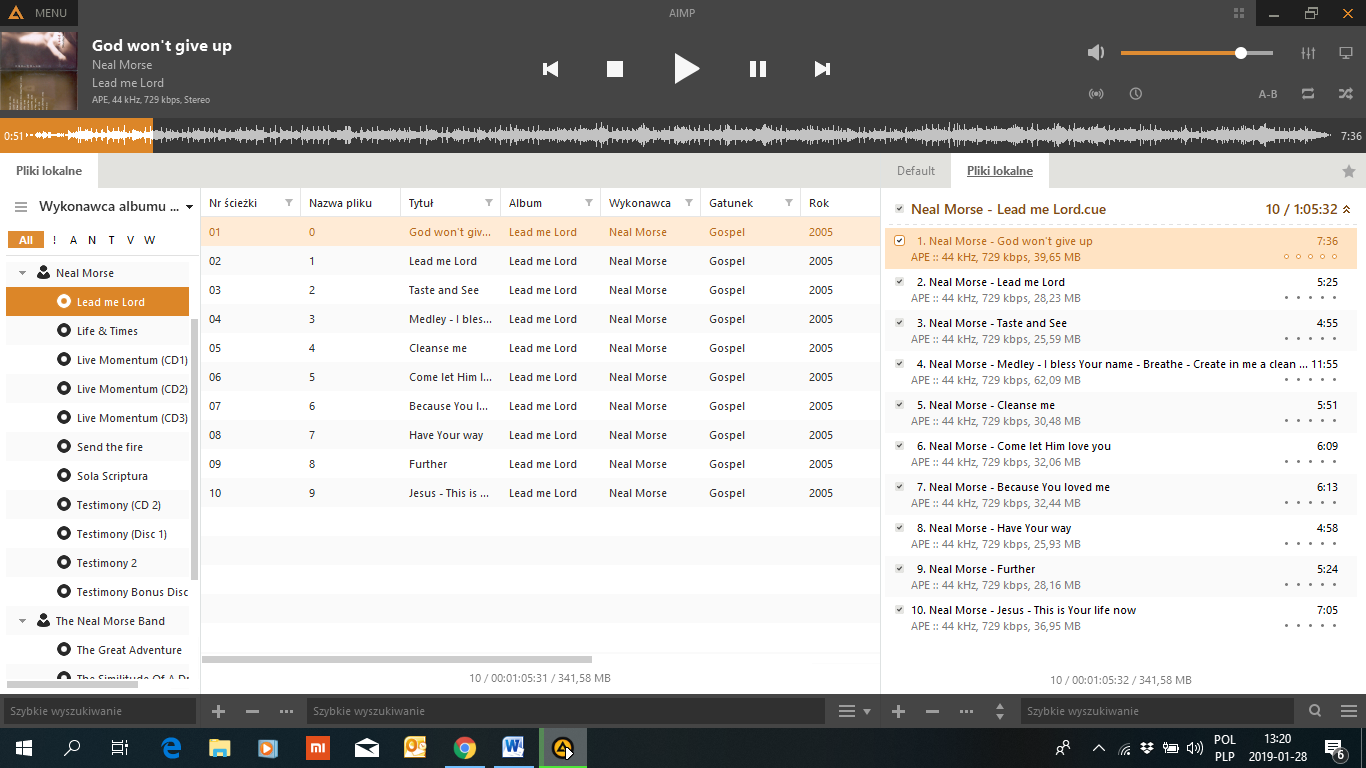The width and height of the screenshot is (1366, 768).
Task: Toggle shuffle playback mode
Action: click(1346, 94)
